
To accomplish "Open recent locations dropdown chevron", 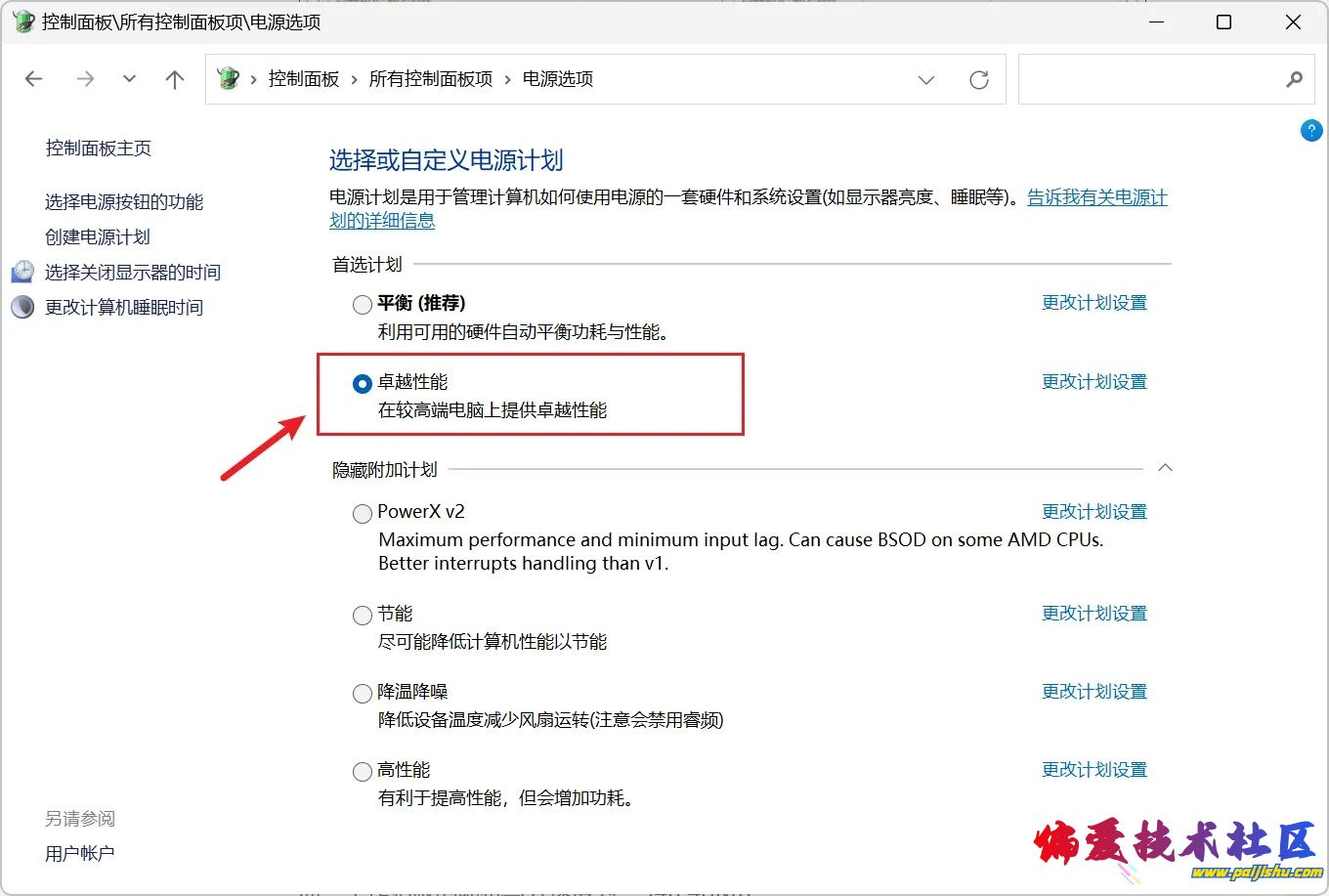I will [129, 79].
